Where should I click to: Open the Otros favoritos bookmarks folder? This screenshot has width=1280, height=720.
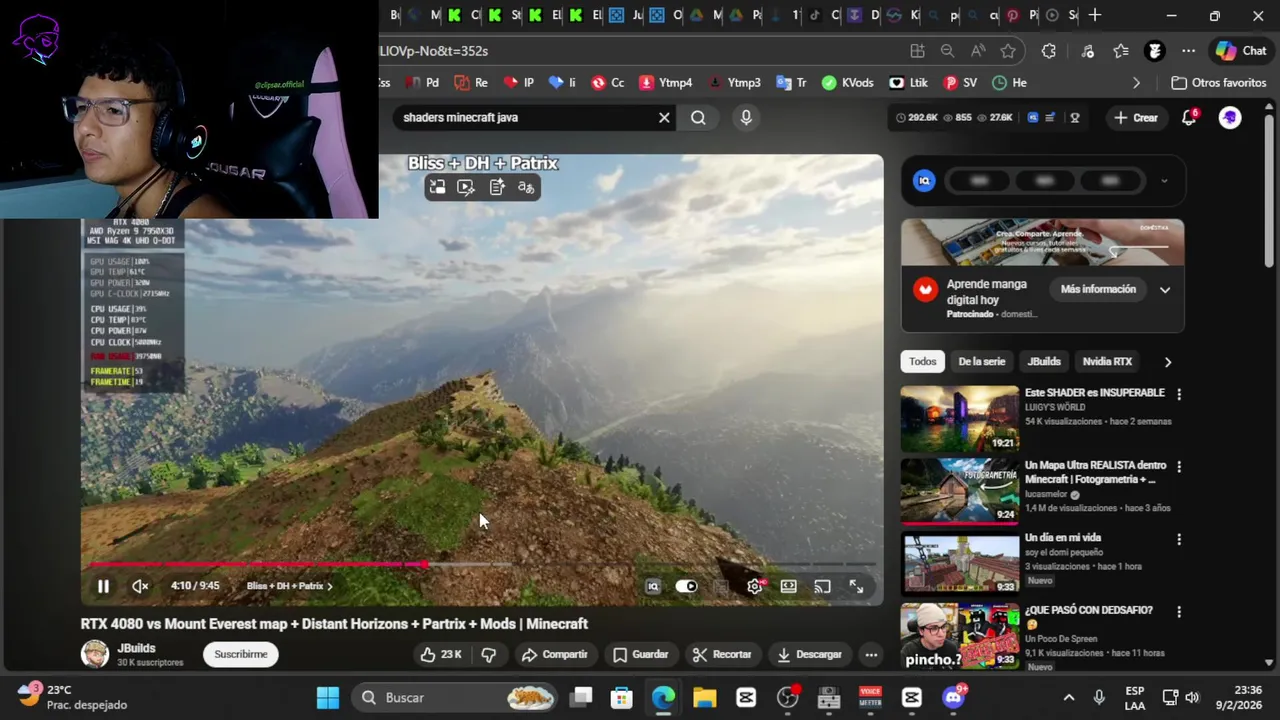(1219, 83)
